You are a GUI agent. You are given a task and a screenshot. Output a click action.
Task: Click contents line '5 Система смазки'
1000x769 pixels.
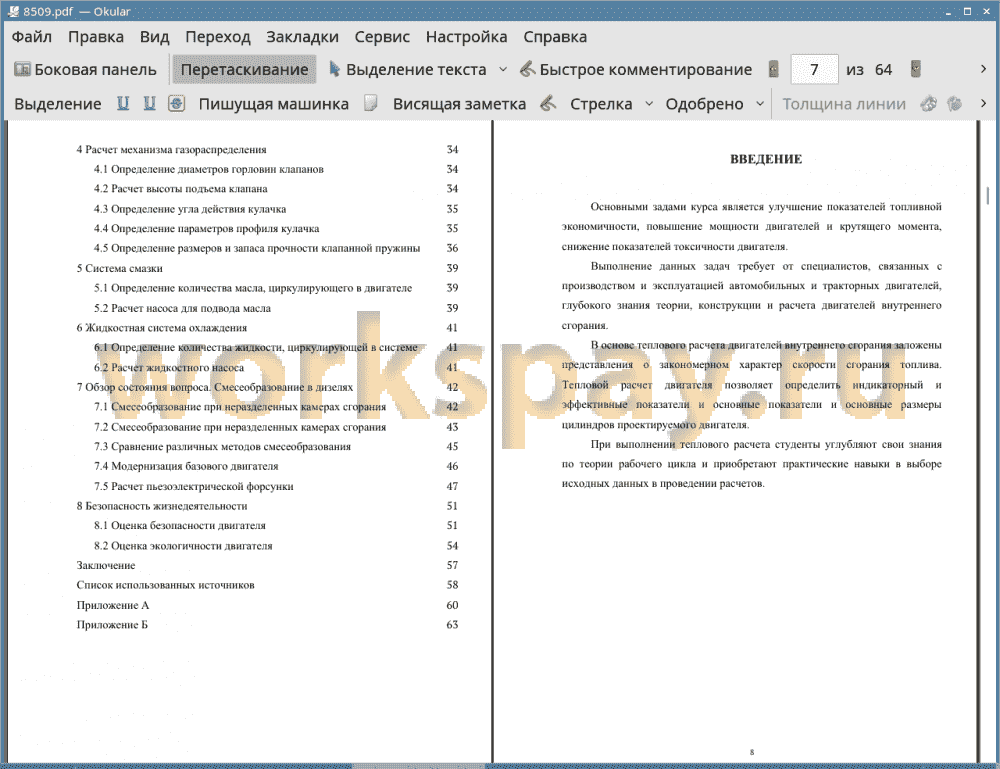click(x=119, y=268)
